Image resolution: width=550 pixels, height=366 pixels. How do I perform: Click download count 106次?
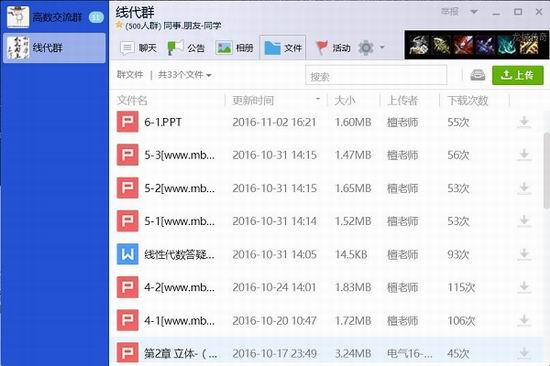tap(461, 321)
